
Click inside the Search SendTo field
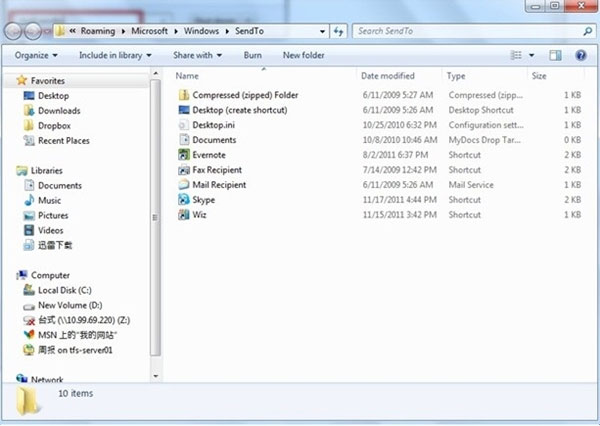click(467, 31)
